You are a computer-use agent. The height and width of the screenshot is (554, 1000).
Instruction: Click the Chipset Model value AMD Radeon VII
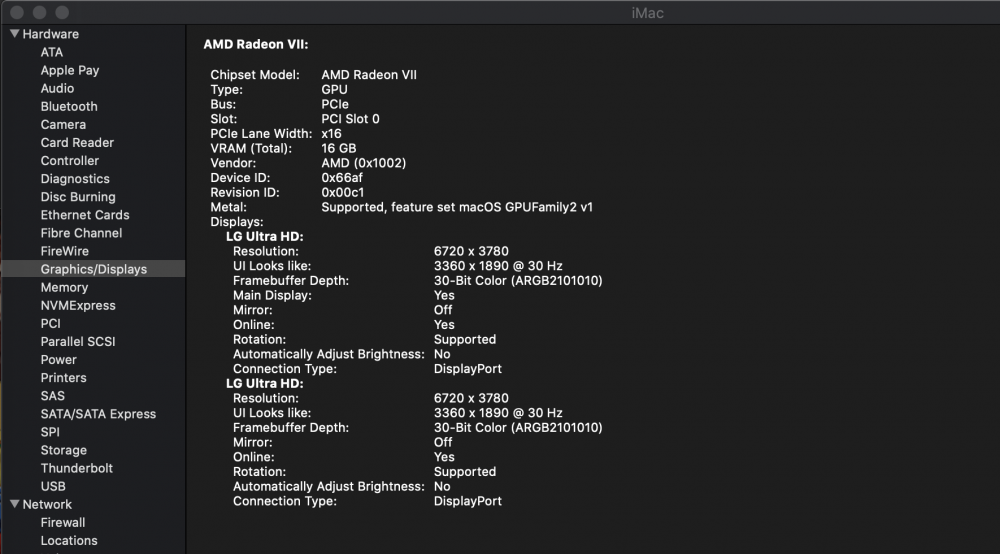point(369,75)
